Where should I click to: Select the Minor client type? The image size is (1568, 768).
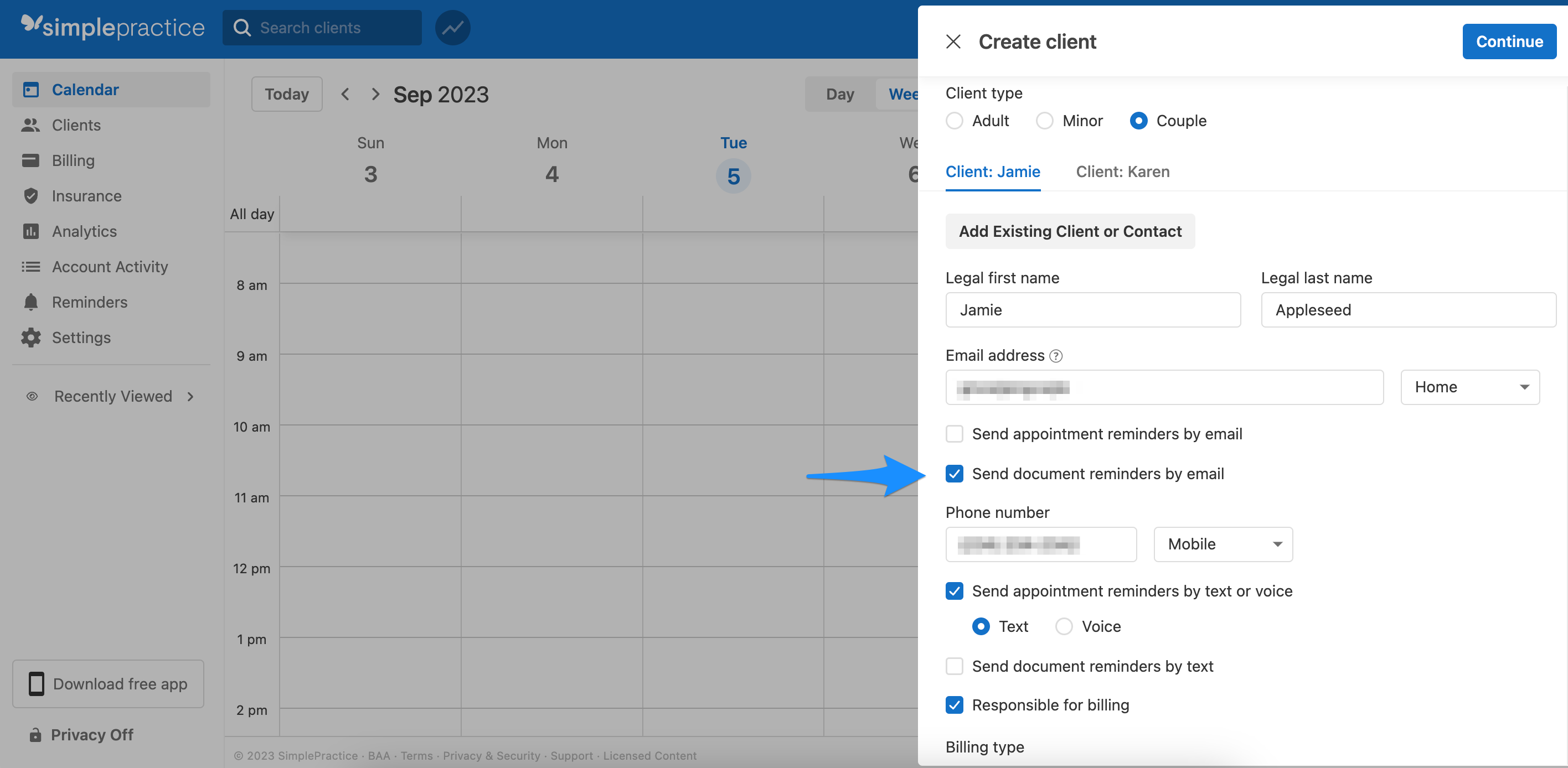tap(1045, 121)
